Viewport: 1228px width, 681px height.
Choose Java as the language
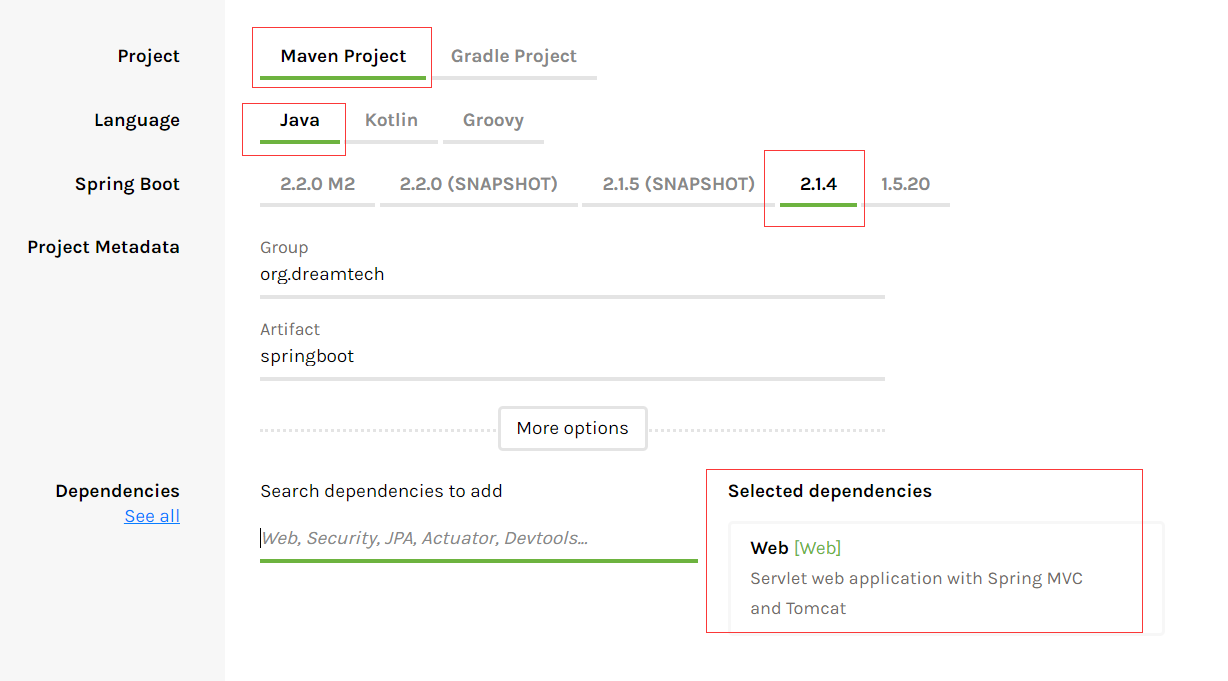[x=300, y=120]
